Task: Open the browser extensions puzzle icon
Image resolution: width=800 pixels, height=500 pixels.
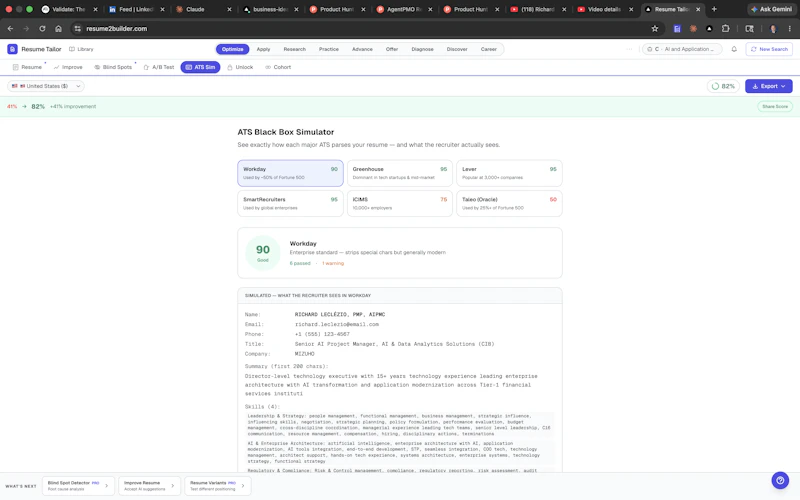Action: click(725, 29)
